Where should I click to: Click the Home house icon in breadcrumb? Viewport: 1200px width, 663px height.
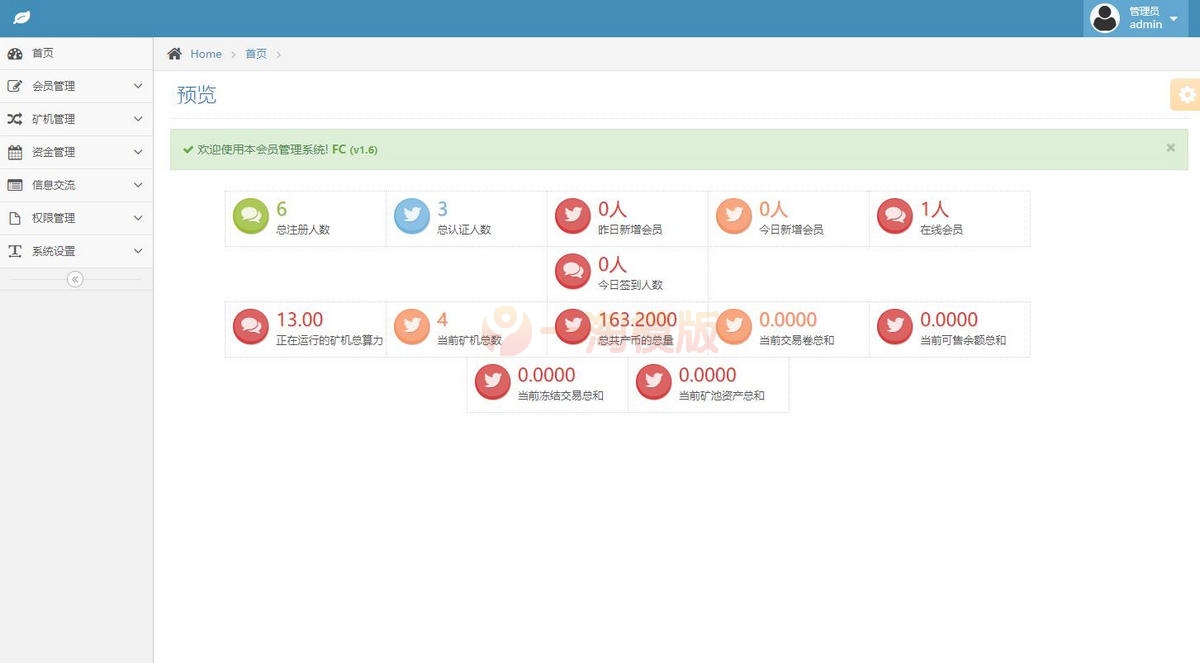tap(175, 54)
